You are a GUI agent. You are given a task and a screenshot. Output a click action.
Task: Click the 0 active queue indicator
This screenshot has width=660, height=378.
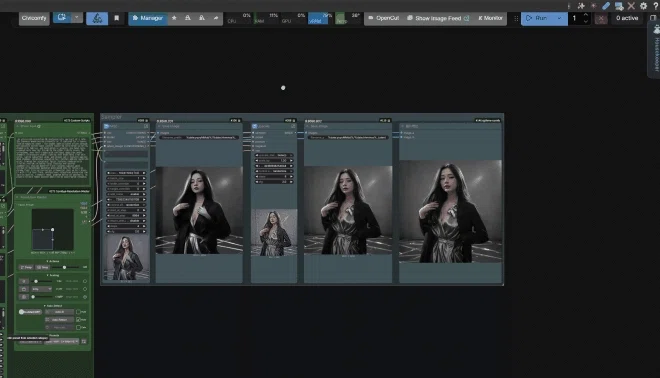[x=627, y=18]
